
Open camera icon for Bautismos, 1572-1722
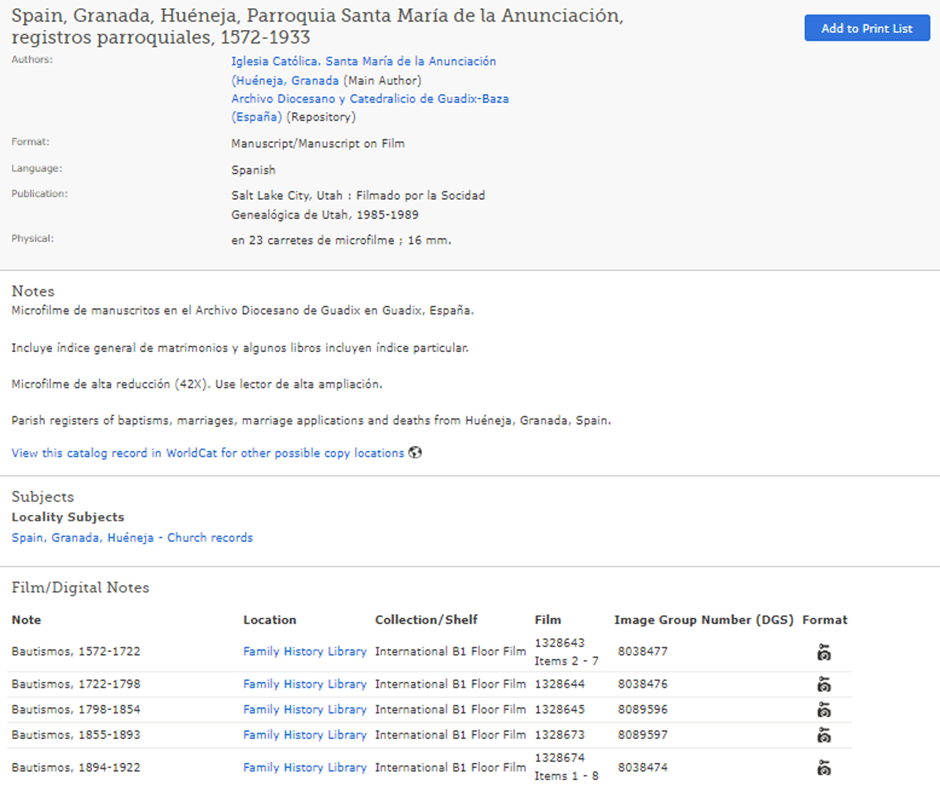[823, 653]
